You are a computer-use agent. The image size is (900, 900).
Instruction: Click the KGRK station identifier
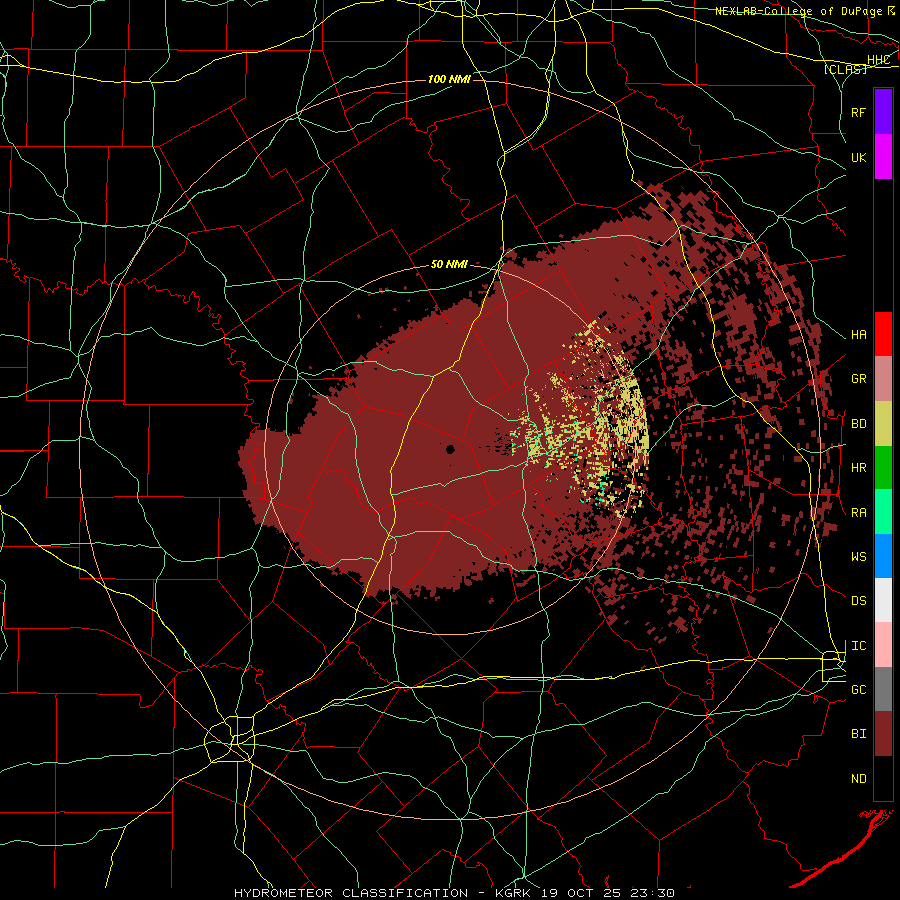pyautogui.click(x=511, y=893)
